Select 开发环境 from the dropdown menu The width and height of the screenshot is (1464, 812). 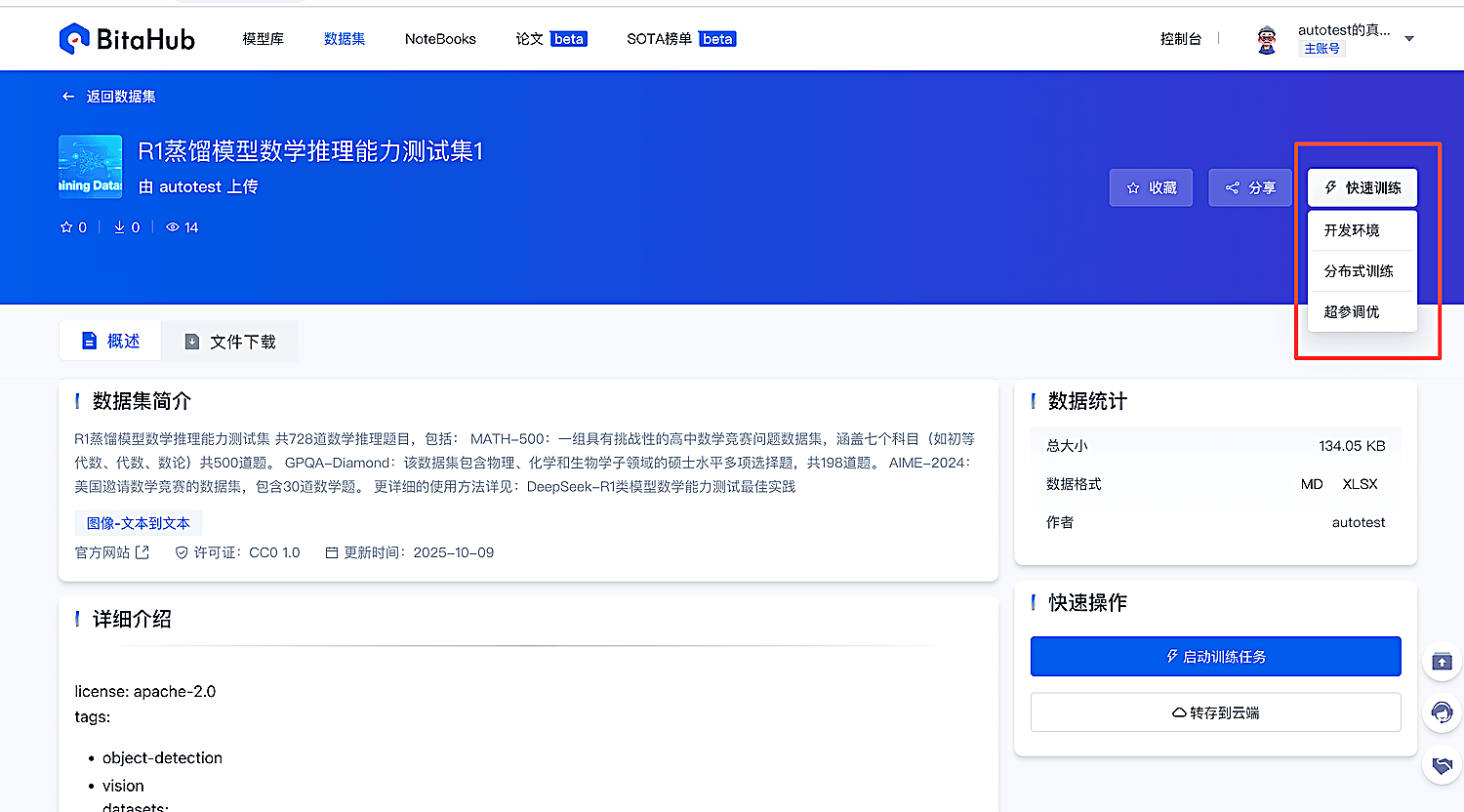point(1362,230)
